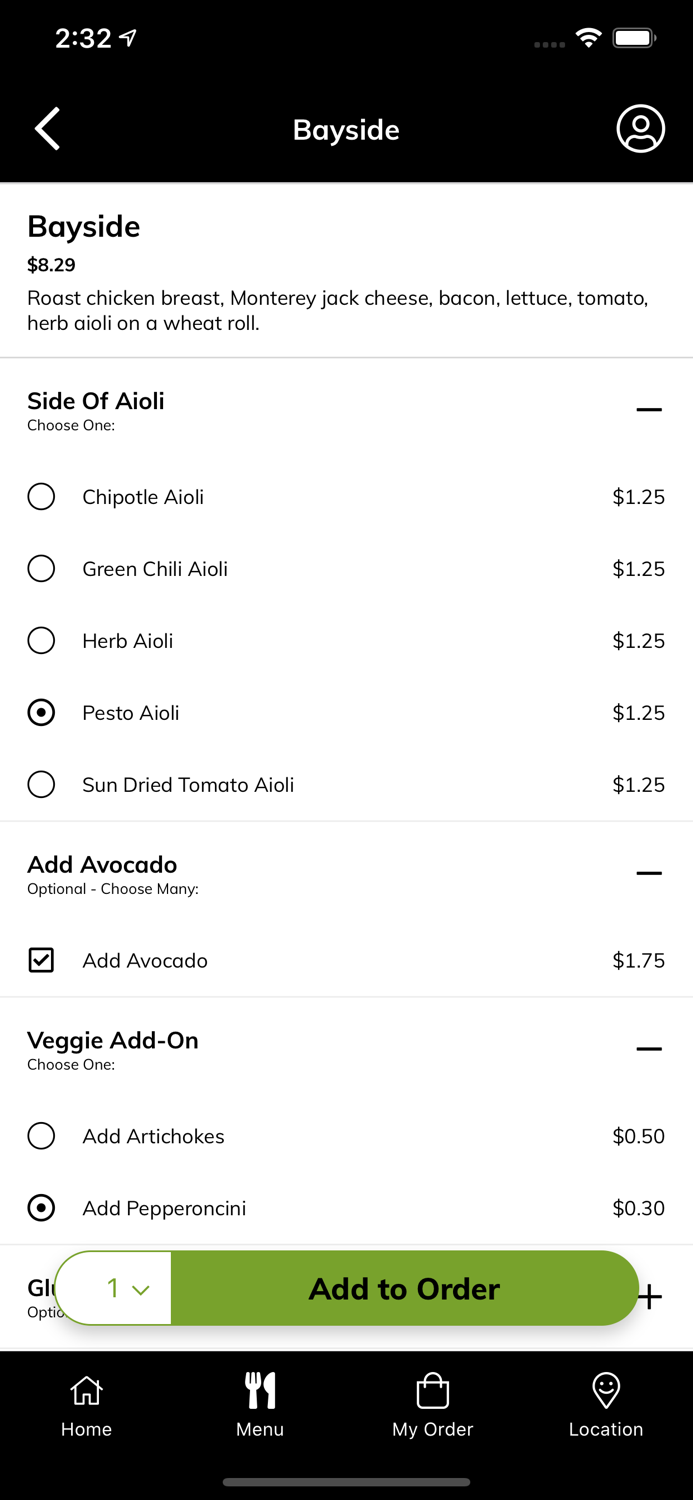
Task: Select Sun Dried Tomato Aioli
Action: [41, 785]
